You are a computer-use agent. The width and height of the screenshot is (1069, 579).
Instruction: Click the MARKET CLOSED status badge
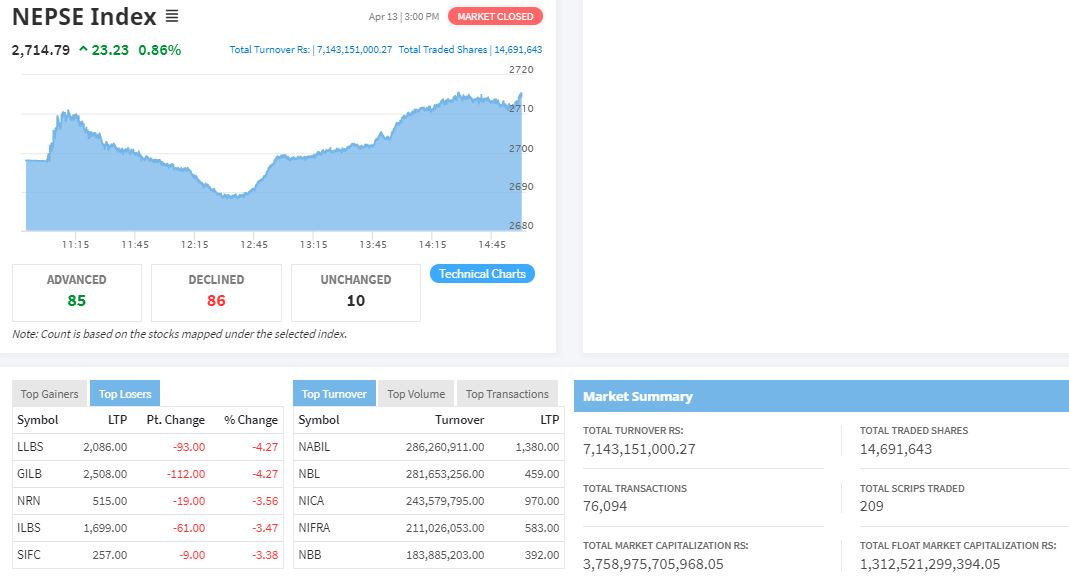[495, 16]
